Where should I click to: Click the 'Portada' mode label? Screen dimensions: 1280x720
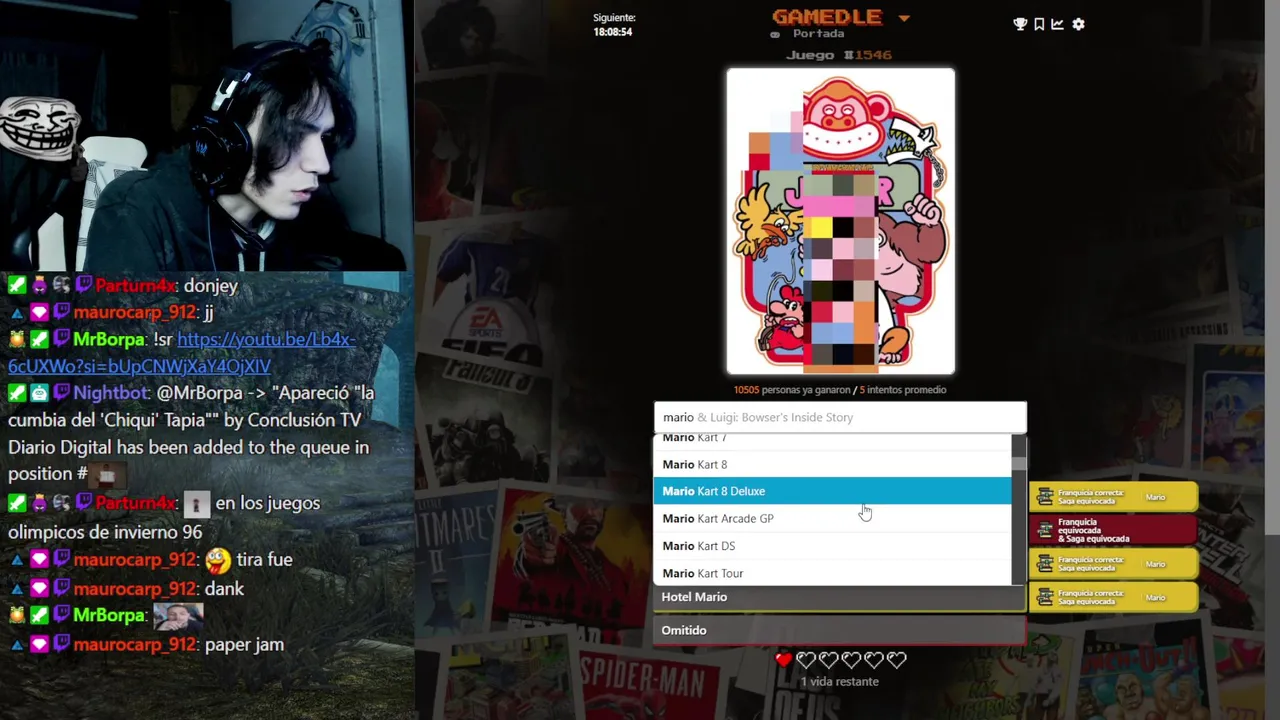tap(818, 34)
